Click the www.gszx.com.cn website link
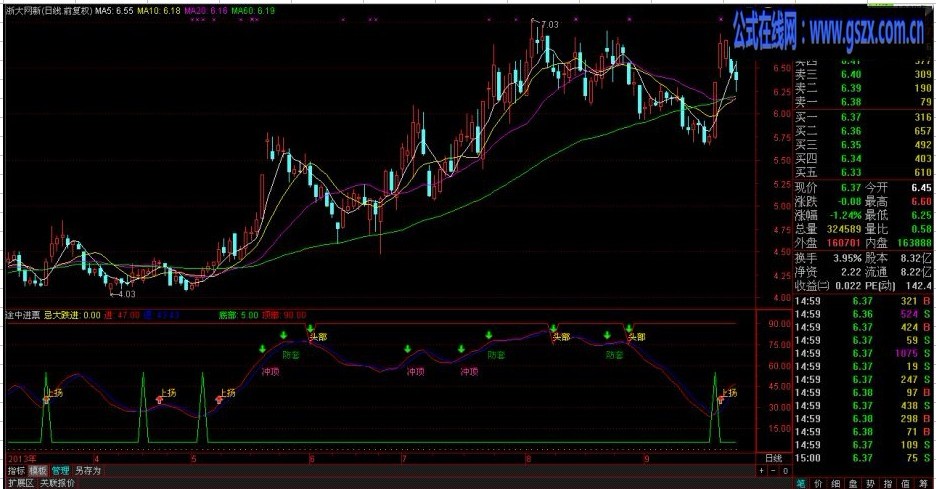Screen dimensions: 936x489 tap(867, 32)
